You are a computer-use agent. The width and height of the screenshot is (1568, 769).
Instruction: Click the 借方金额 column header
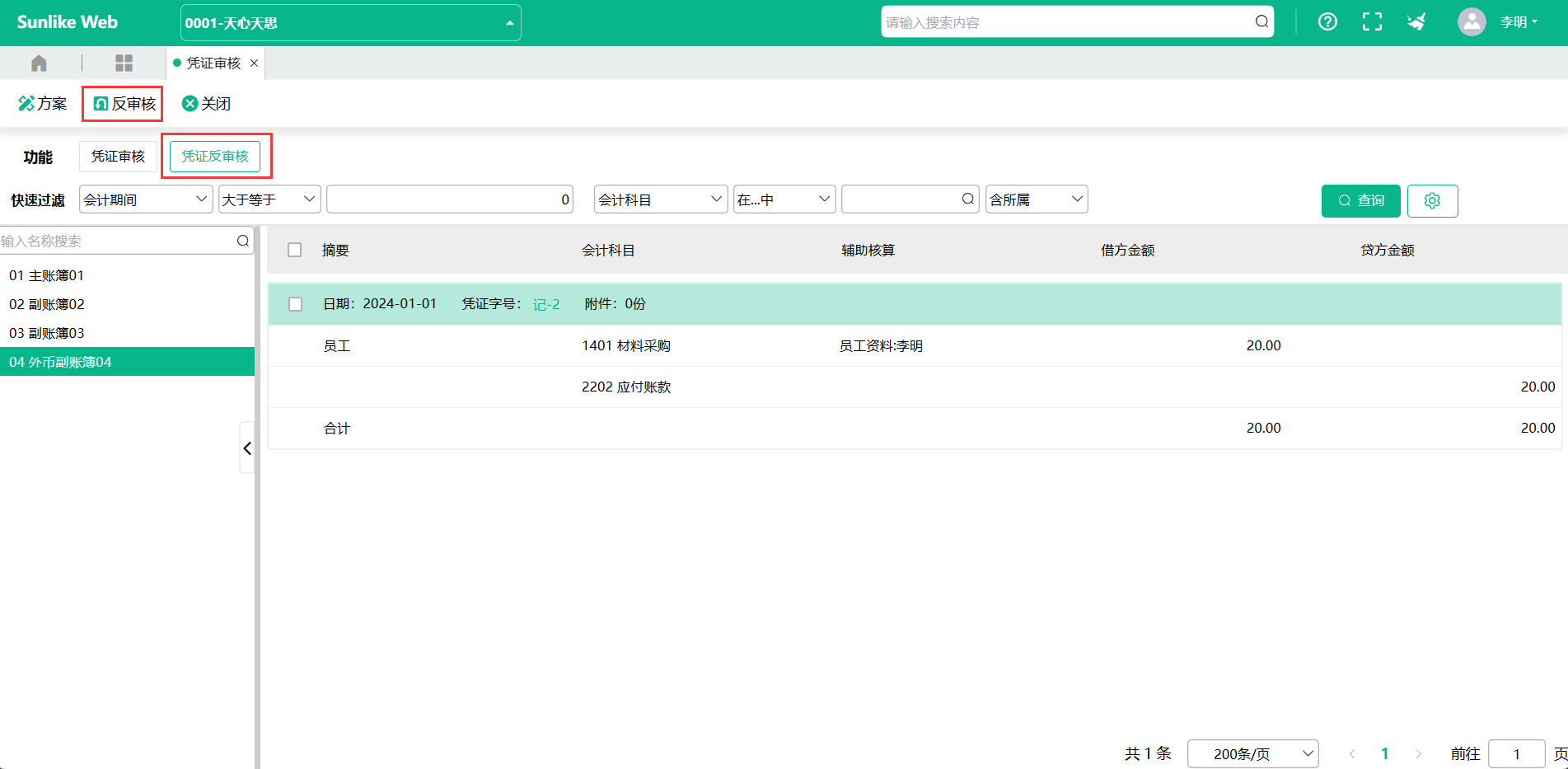pyautogui.click(x=1127, y=250)
